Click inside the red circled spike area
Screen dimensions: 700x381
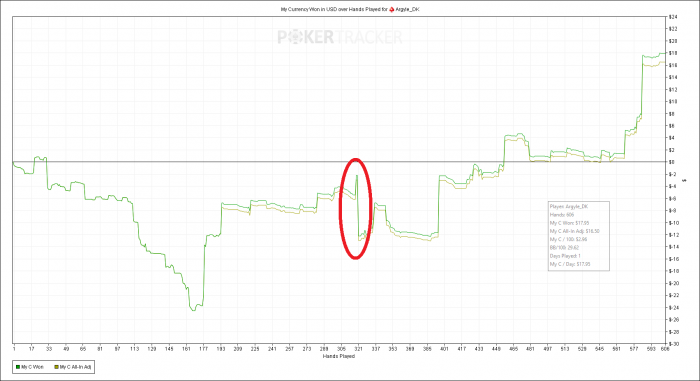coord(356,209)
